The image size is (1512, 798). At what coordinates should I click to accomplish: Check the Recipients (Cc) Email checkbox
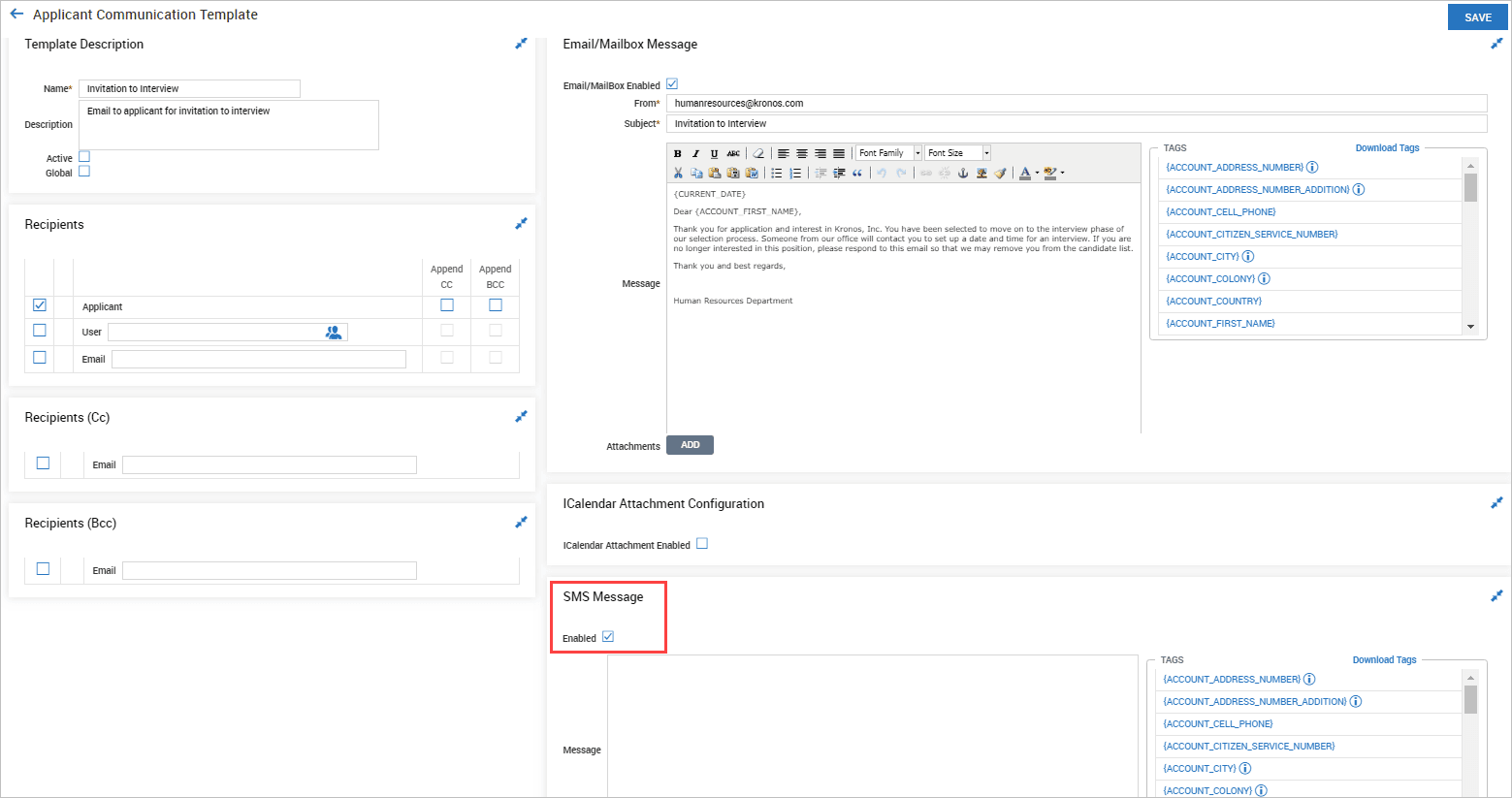click(x=43, y=463)
